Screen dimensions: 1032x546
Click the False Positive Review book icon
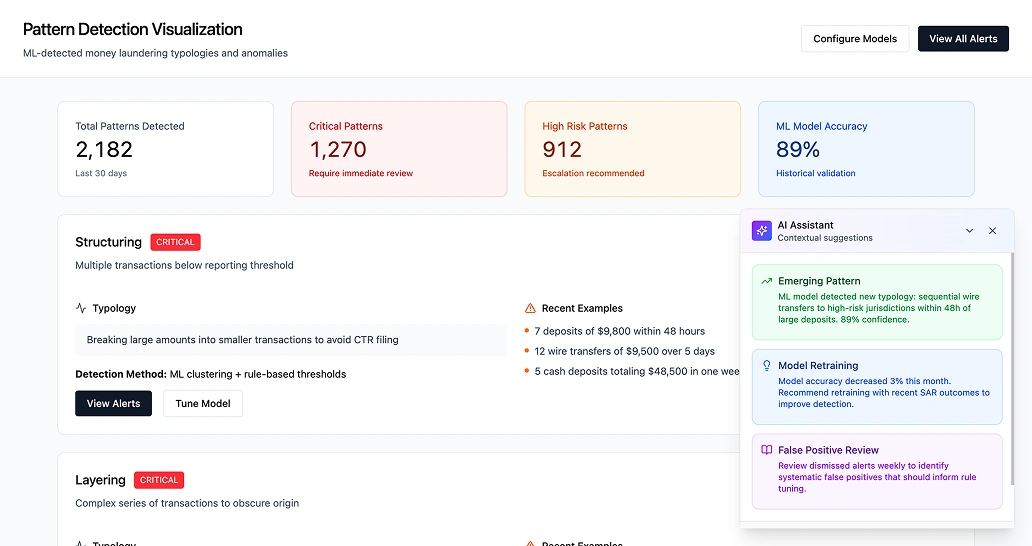(766, 451)
